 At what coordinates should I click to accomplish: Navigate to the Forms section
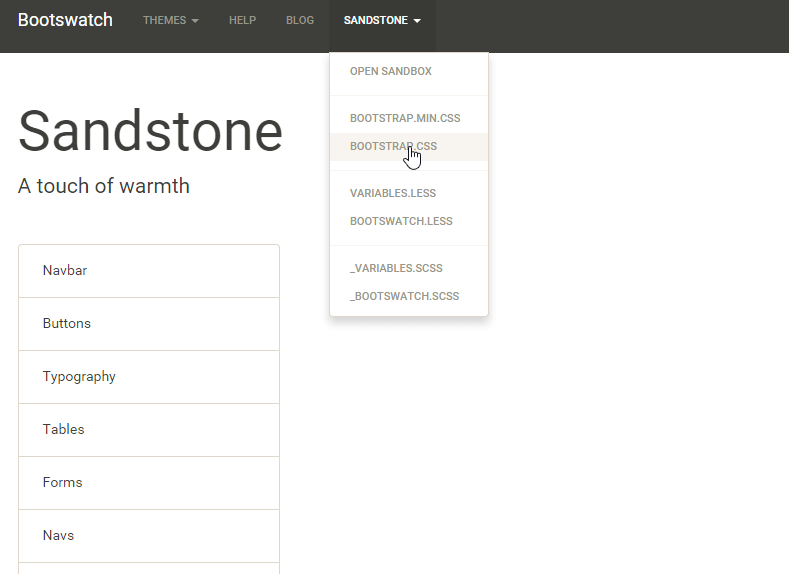pos(149,483)
